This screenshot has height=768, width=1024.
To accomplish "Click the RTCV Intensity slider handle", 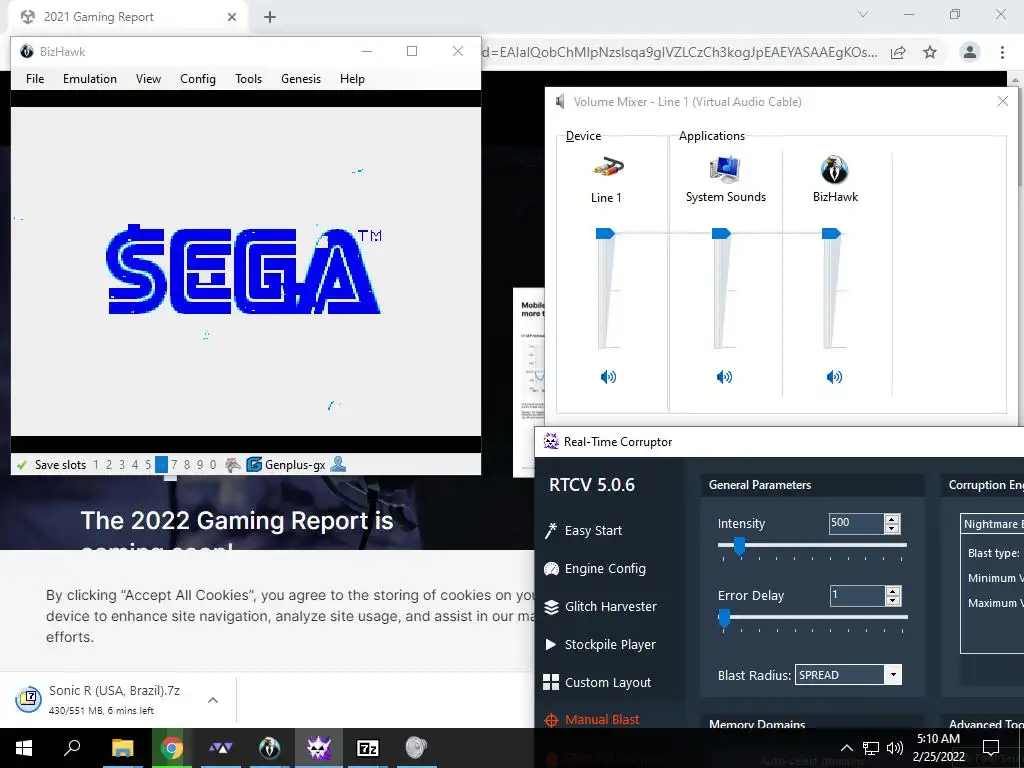I will pyautogui.click(x=739, y=546).
